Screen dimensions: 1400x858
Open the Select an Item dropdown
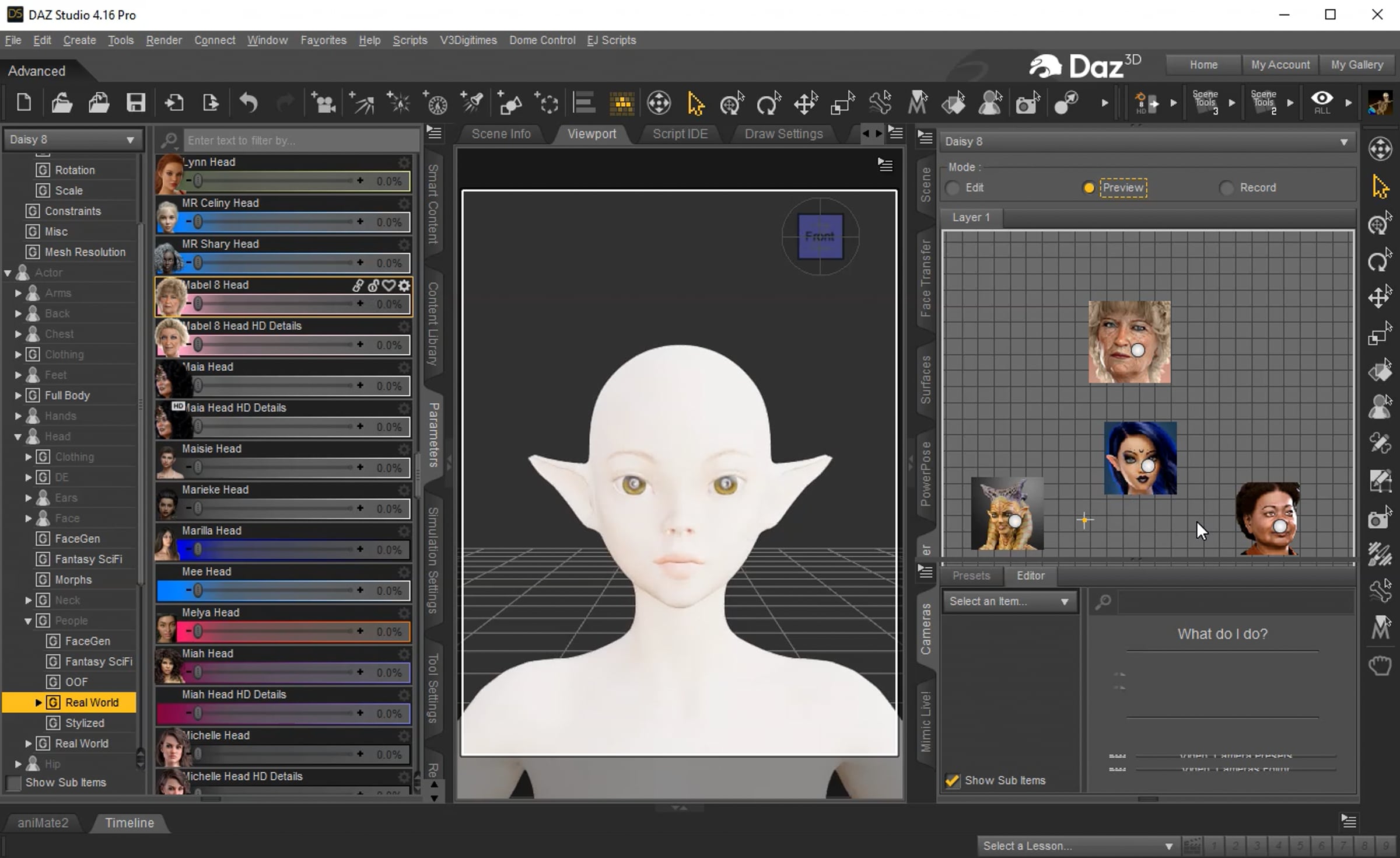(x=1009, y=601)
